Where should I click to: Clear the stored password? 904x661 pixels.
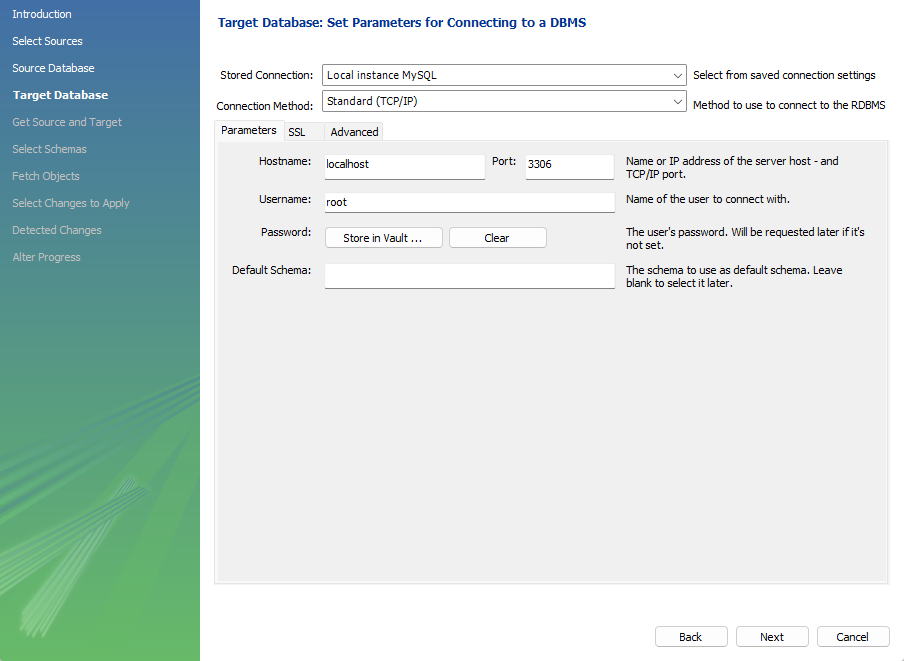pos(497,238)
